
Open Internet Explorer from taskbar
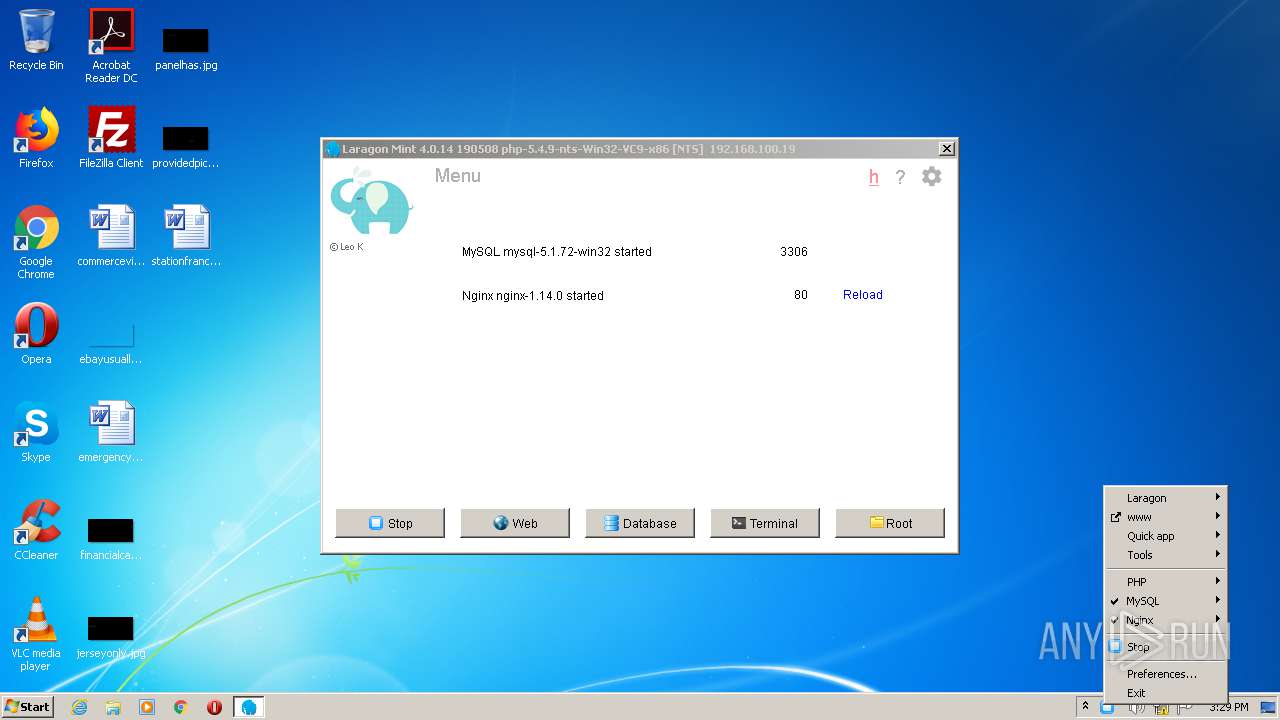tap(80, 707)
